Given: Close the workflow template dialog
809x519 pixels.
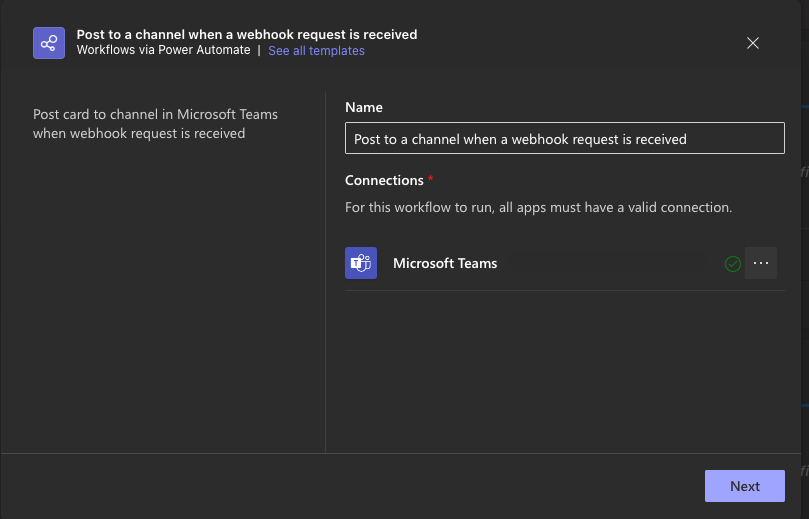Looking at the screenshot, I should click(753, 43).
